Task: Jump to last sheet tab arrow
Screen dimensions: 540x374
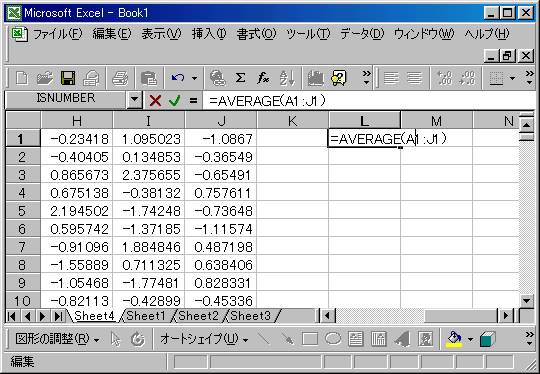Action: [x=59, y=316]
